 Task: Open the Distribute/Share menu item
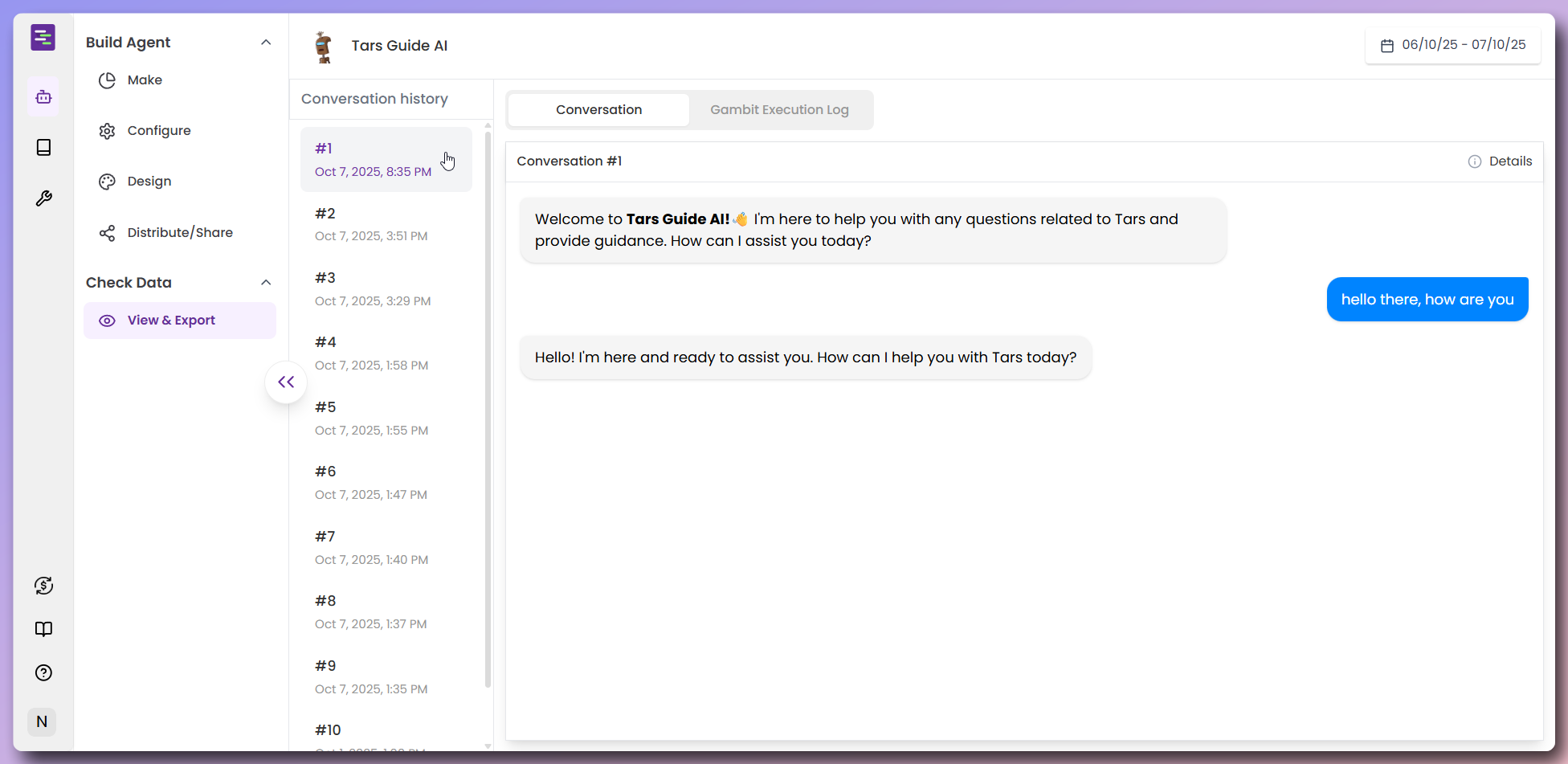pyautogui.click(x=180, y=233)
